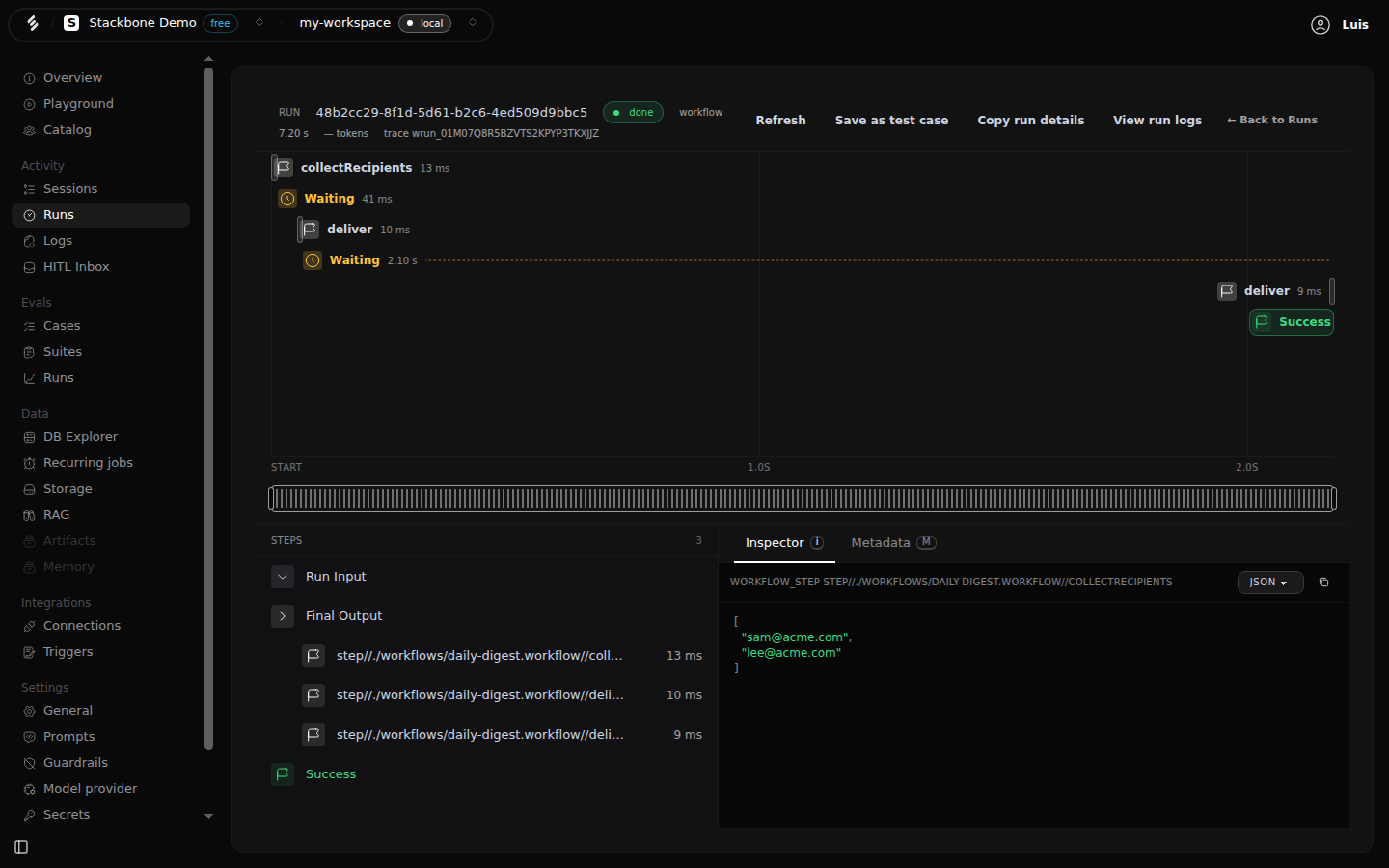Viewport: 1389px width, 868px height.
Task: Click the done status badge
Action: tap(633, 112)
